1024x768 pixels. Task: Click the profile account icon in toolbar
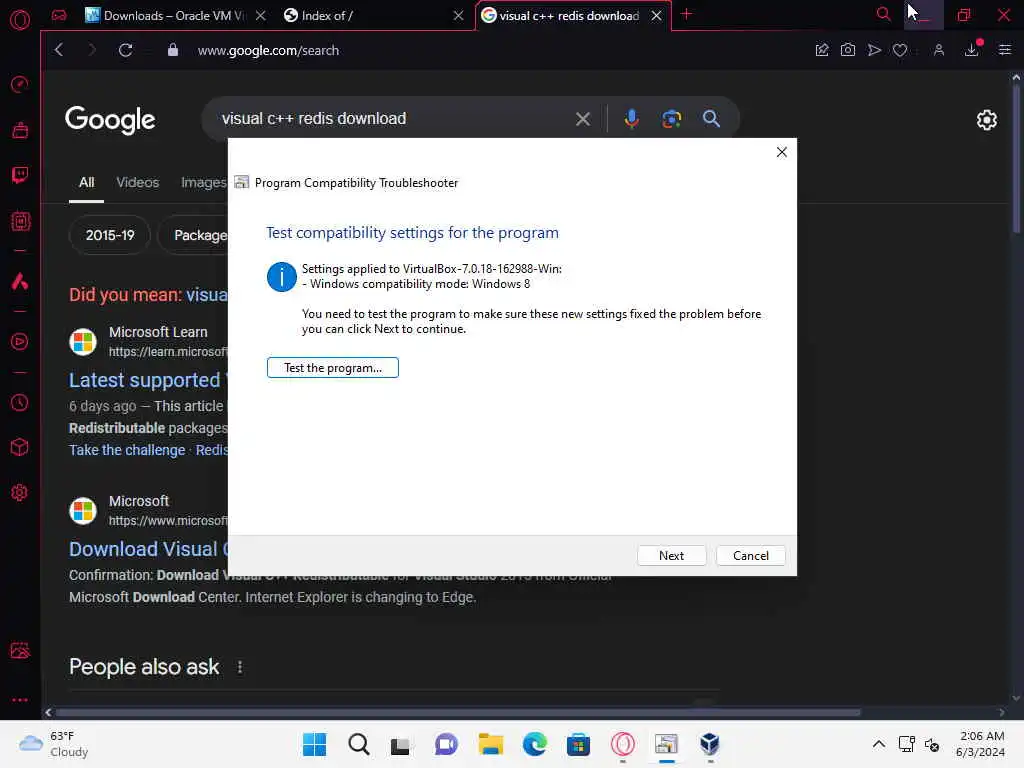(938, 50)
